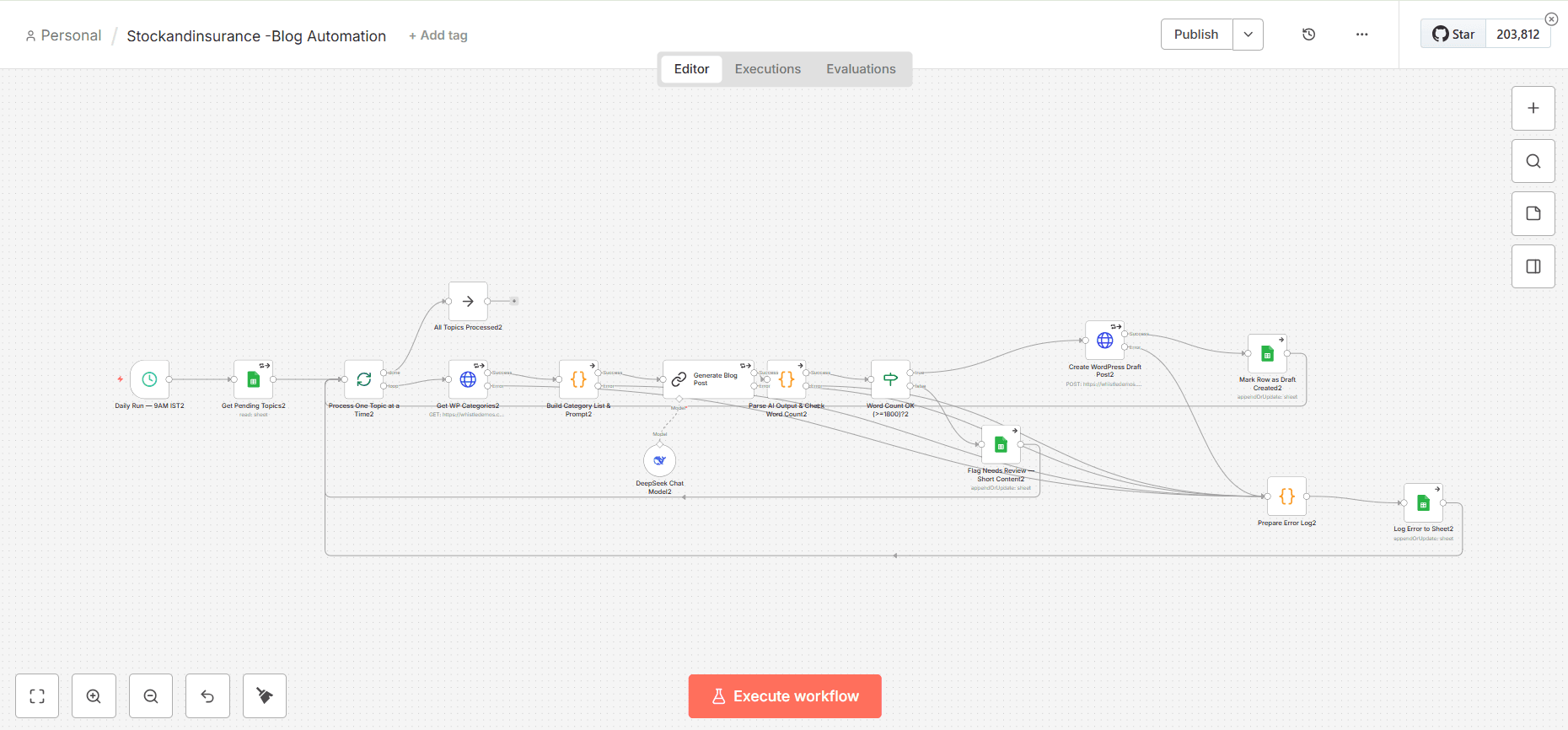
Task: Select the Build Category List & Prompt2 code node
Action: (578, 379)
